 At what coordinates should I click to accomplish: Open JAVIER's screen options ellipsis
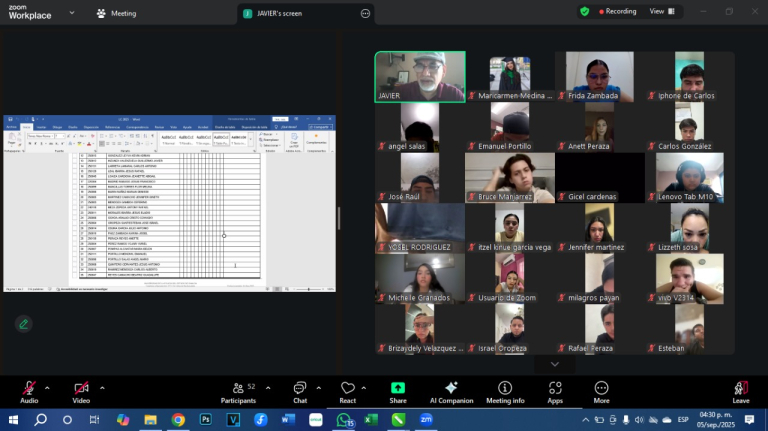tap(365, 13)
